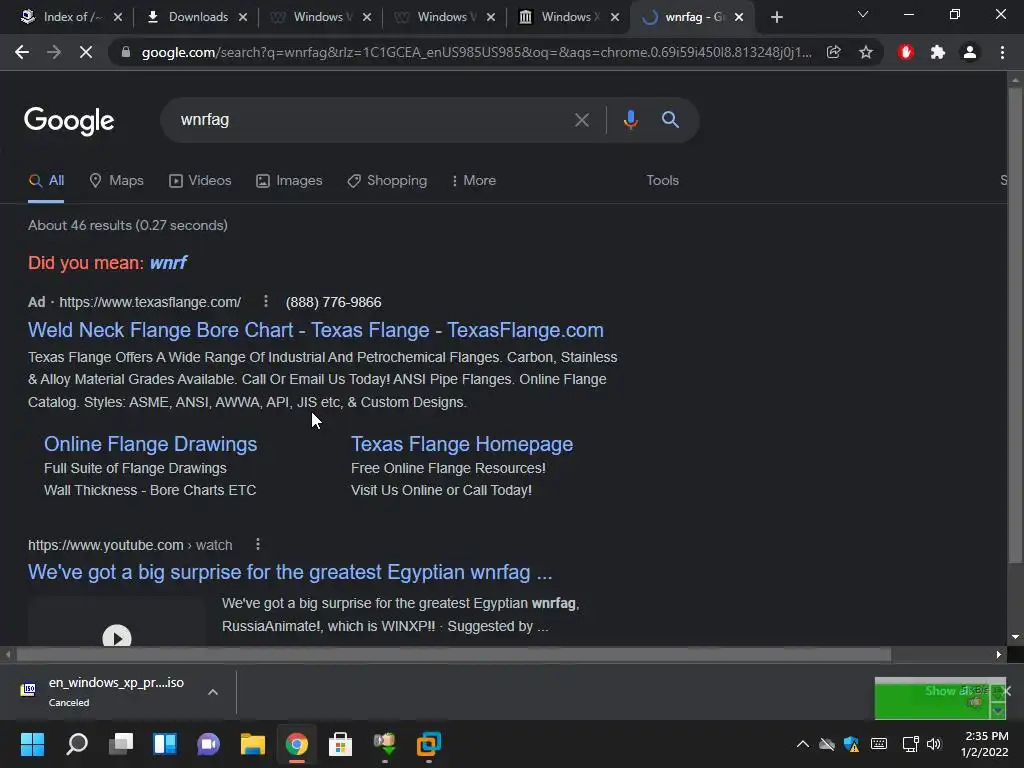Viewport: 1024px width, 768px height.
Task: Click the address bar URL
Action: click(476, 52)
